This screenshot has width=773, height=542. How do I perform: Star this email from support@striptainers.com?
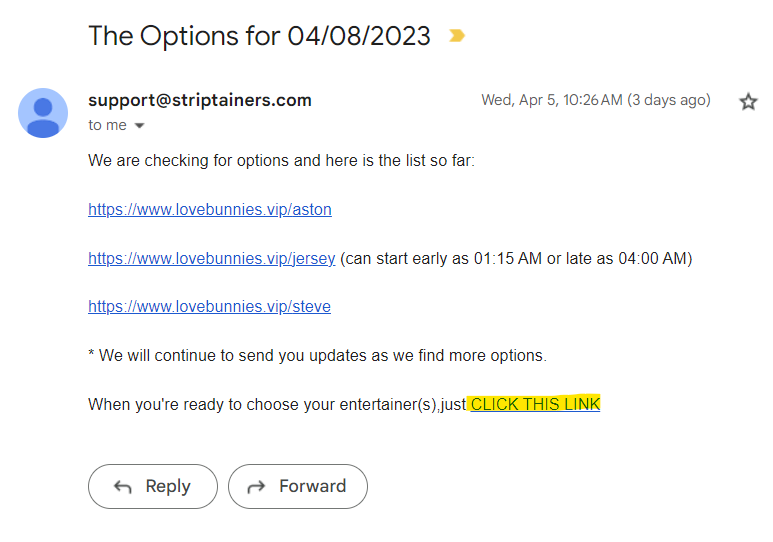click(748, 102)
